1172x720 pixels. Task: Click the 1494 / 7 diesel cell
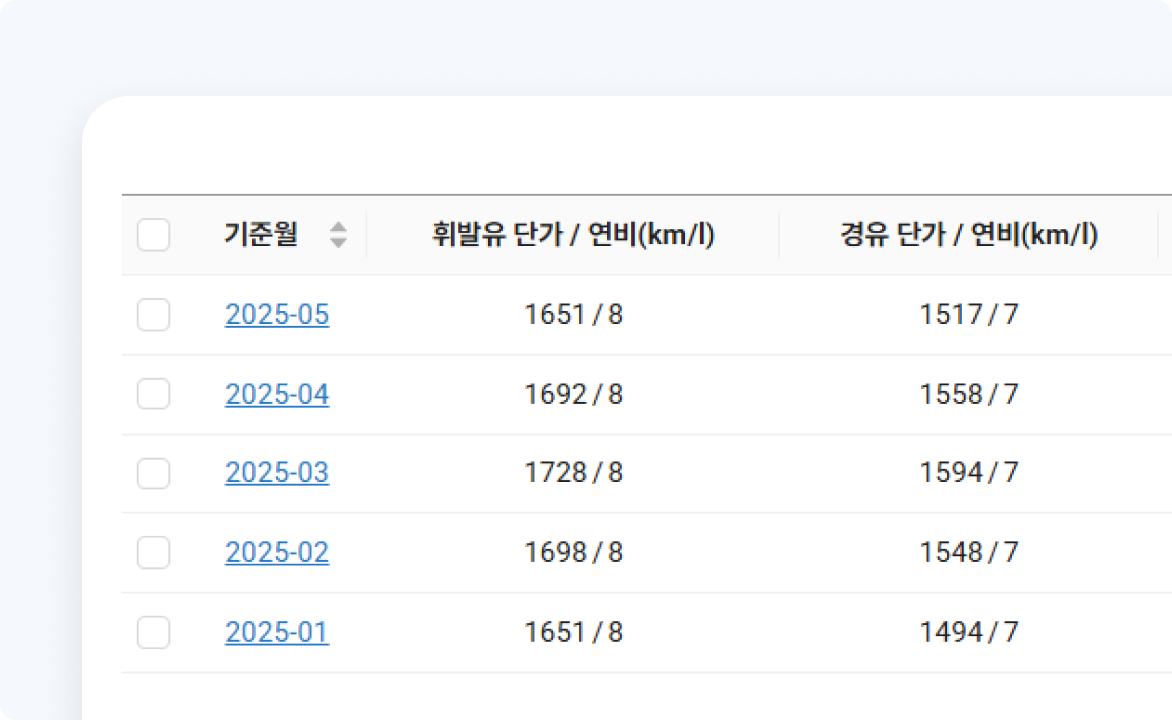tap(968, 632)
